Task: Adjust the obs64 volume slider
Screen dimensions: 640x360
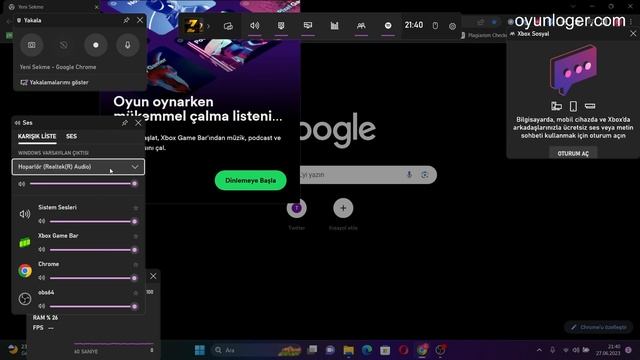Action: pos(93,306)
